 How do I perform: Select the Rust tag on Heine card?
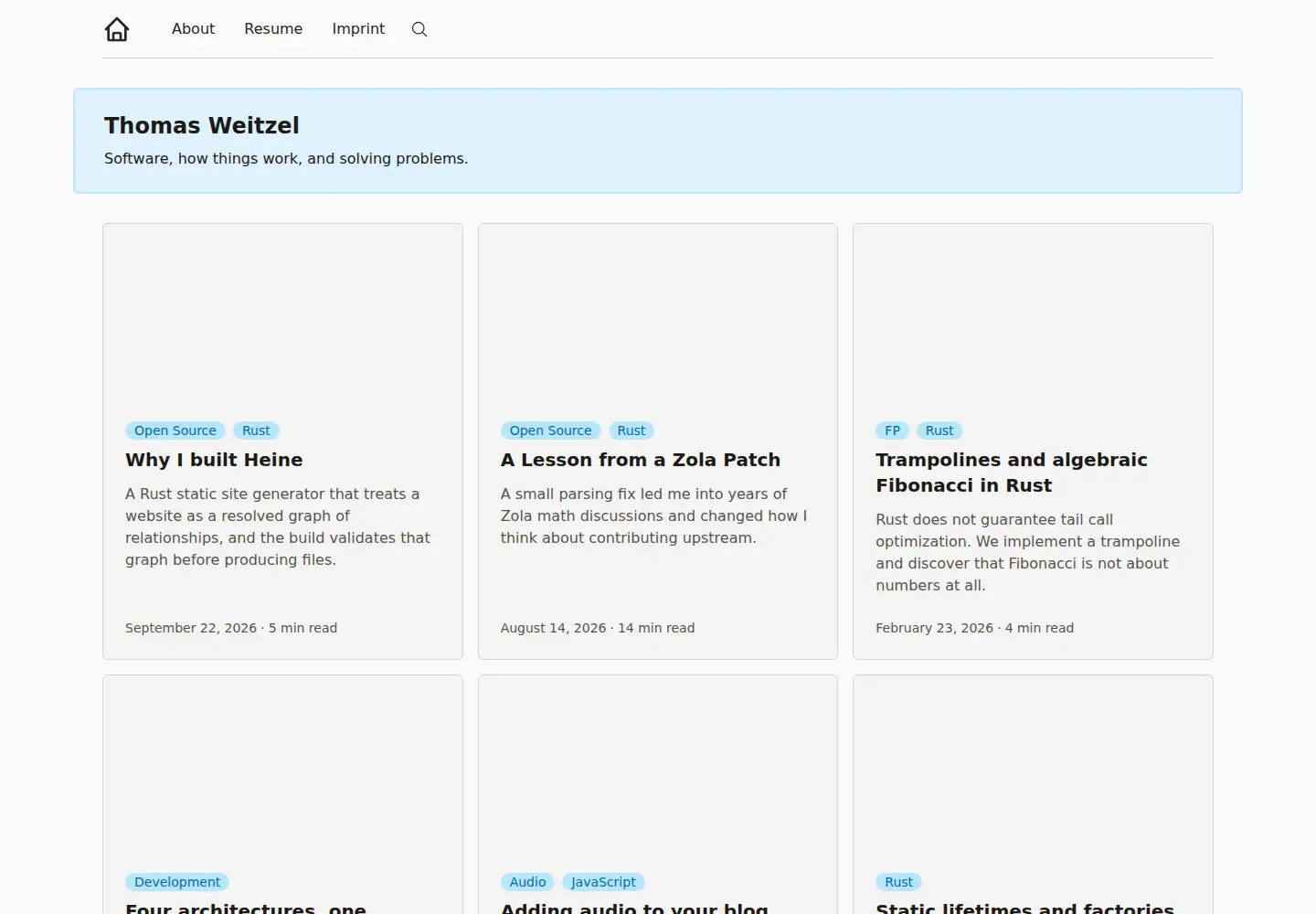click(x=256, y=430)
